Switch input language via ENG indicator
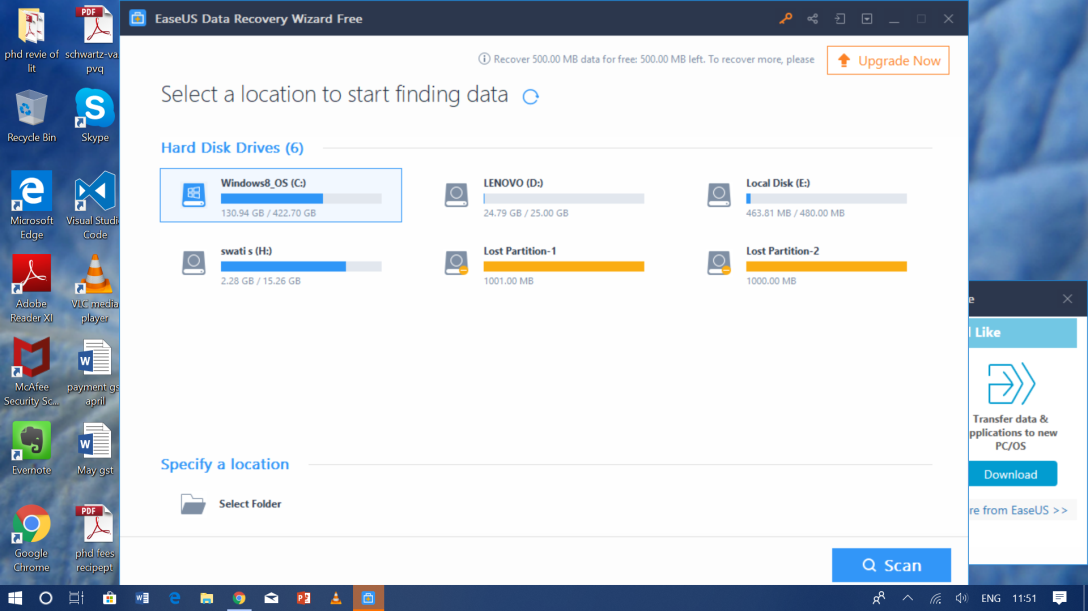The width and height of the screenshot is (1088, 611). coord(991,598)
